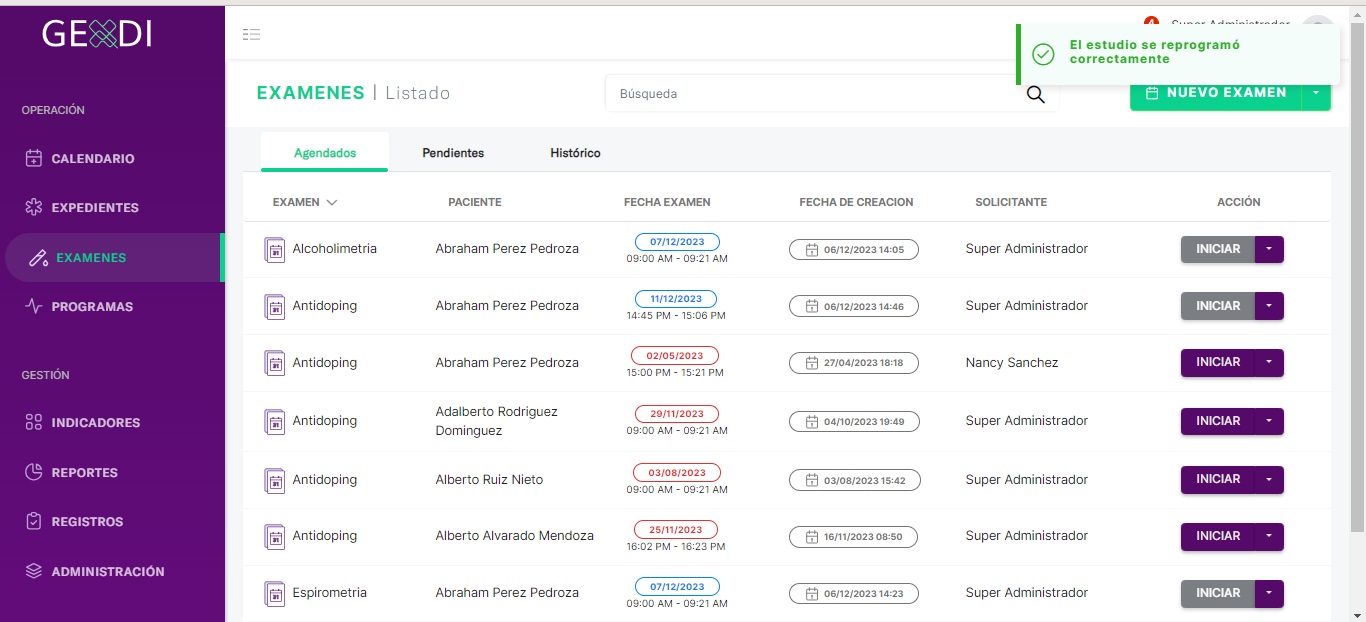
Task: Switch to the Agendados tab
Action: 325,153
